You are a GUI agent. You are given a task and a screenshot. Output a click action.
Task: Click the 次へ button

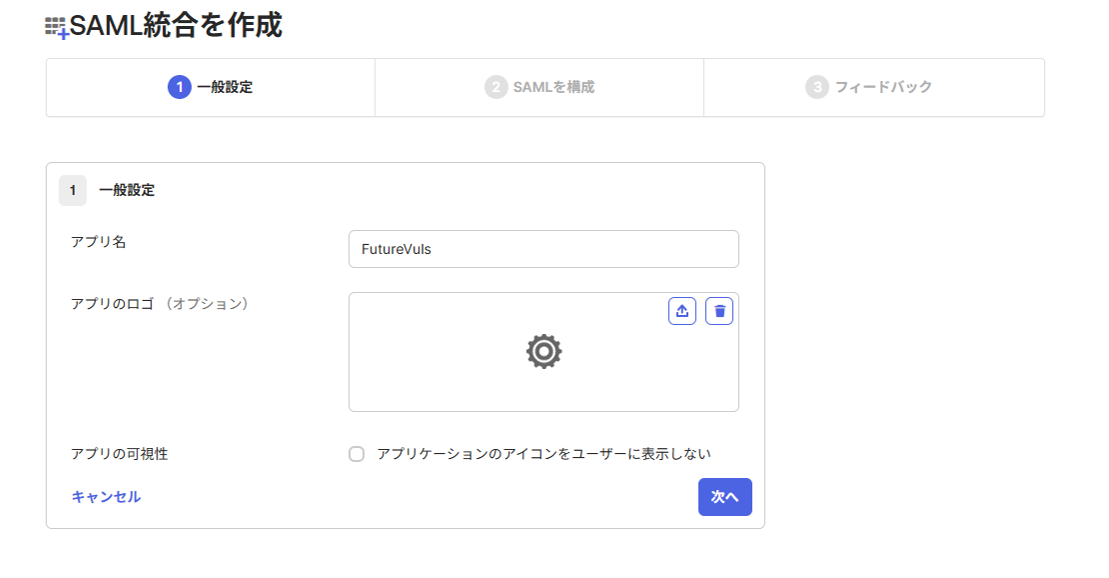click(x=725, y=497)
